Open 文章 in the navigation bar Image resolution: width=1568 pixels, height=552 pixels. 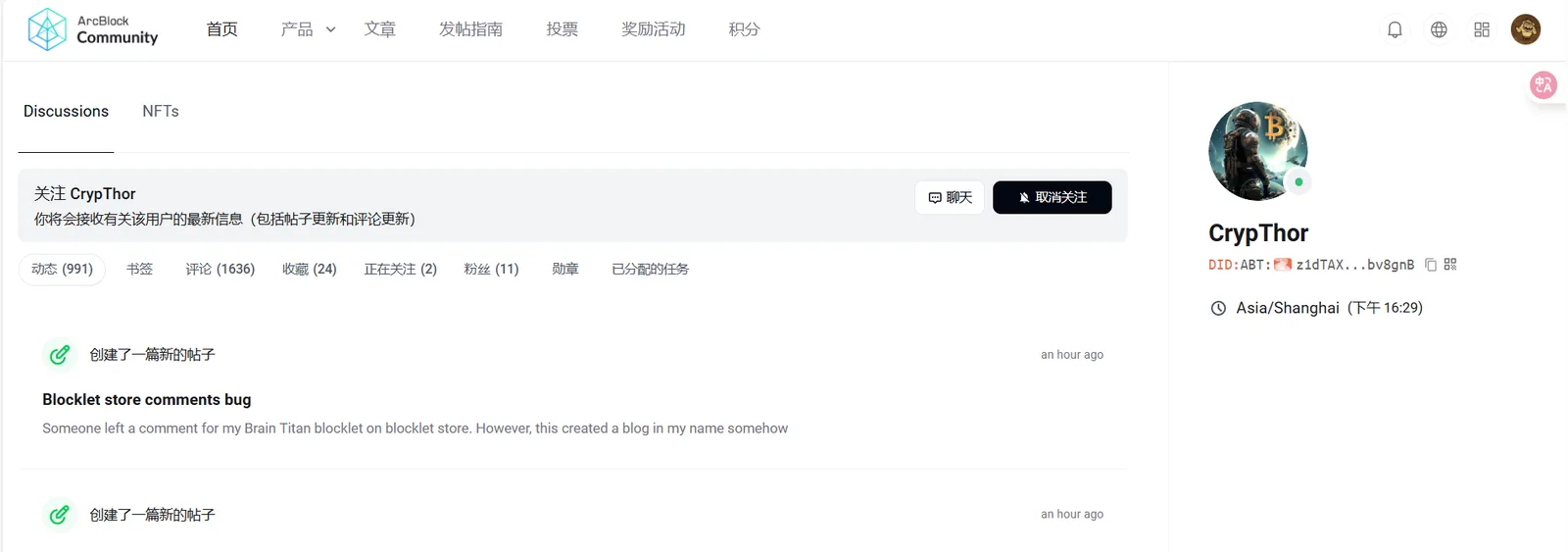(x=380, y=29)
